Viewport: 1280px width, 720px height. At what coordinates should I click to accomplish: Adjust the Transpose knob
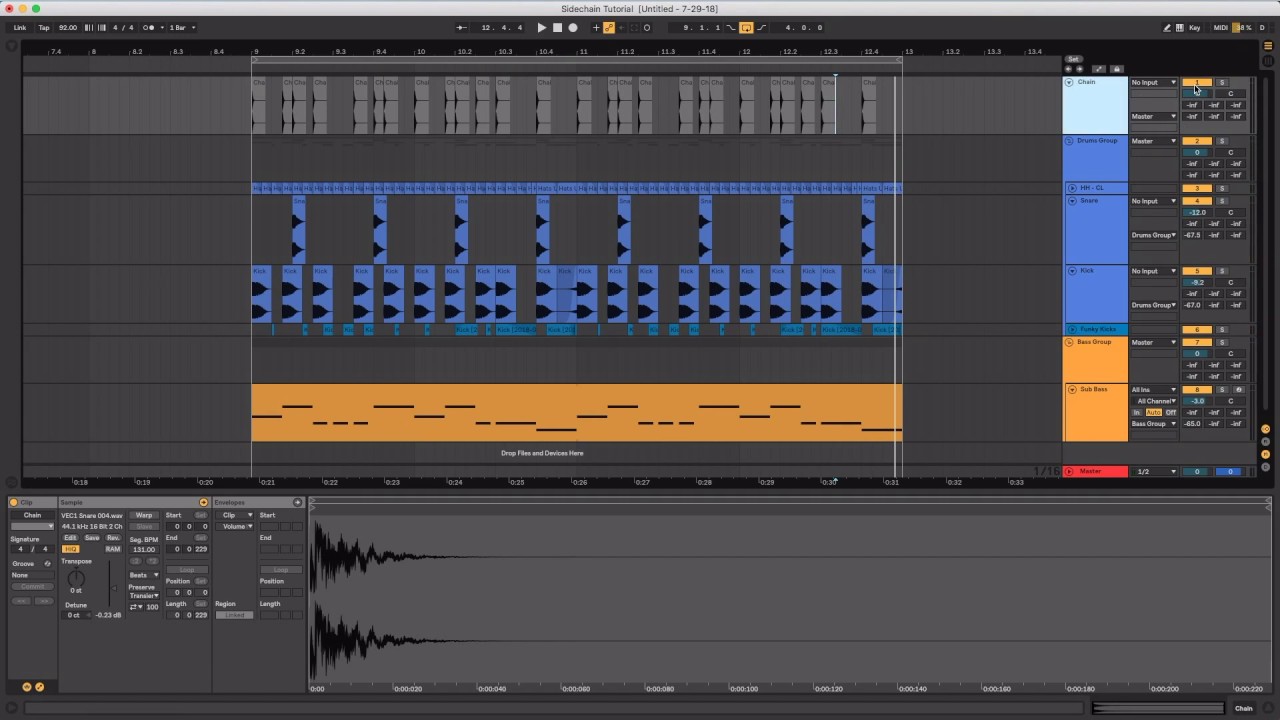click(76, 578)
